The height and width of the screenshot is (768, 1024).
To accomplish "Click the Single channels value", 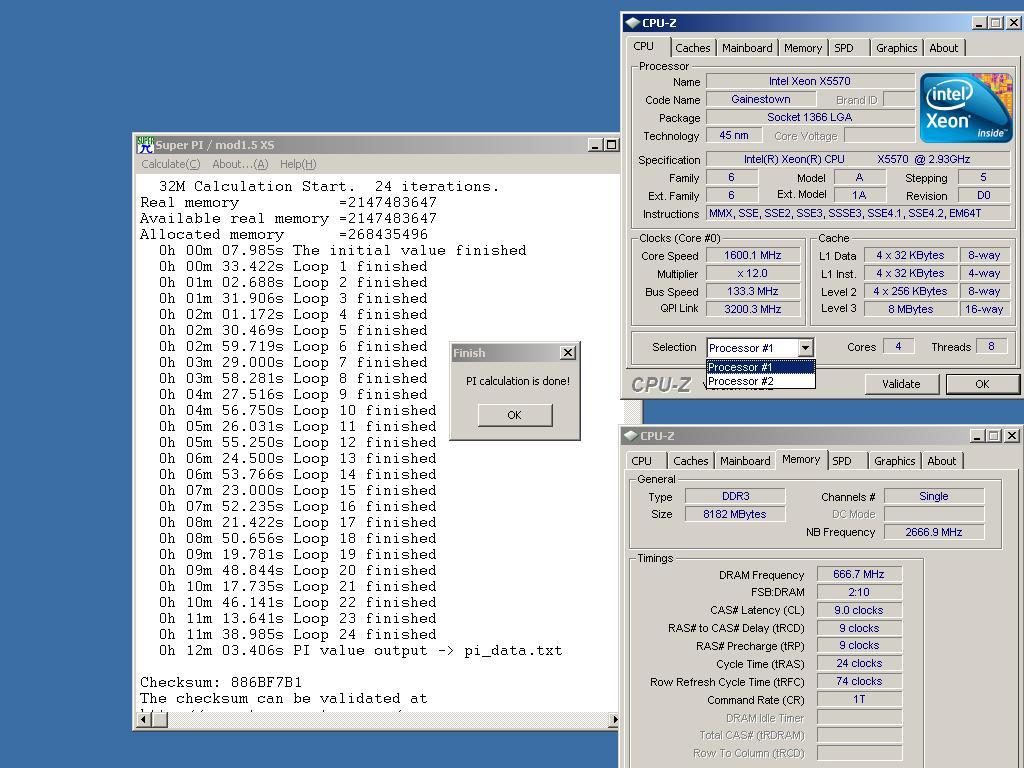I will (934, 496).
